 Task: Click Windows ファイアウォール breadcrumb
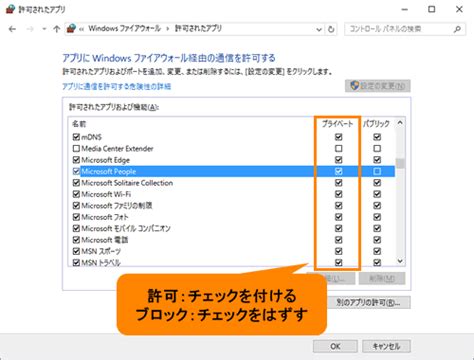click(x=124, y=29)
